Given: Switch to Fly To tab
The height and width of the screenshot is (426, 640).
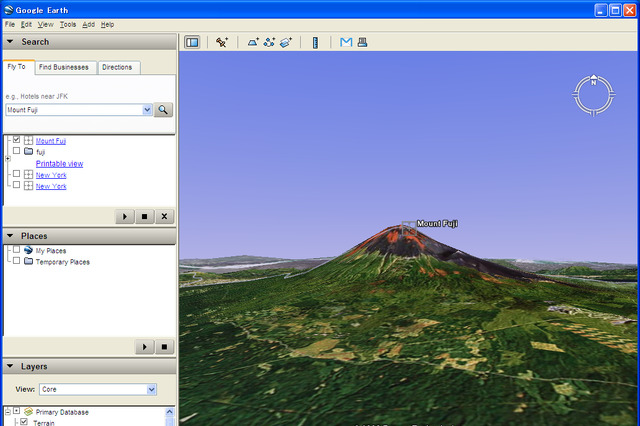Looking at the screenshot, I should click(x=17, y=67).
